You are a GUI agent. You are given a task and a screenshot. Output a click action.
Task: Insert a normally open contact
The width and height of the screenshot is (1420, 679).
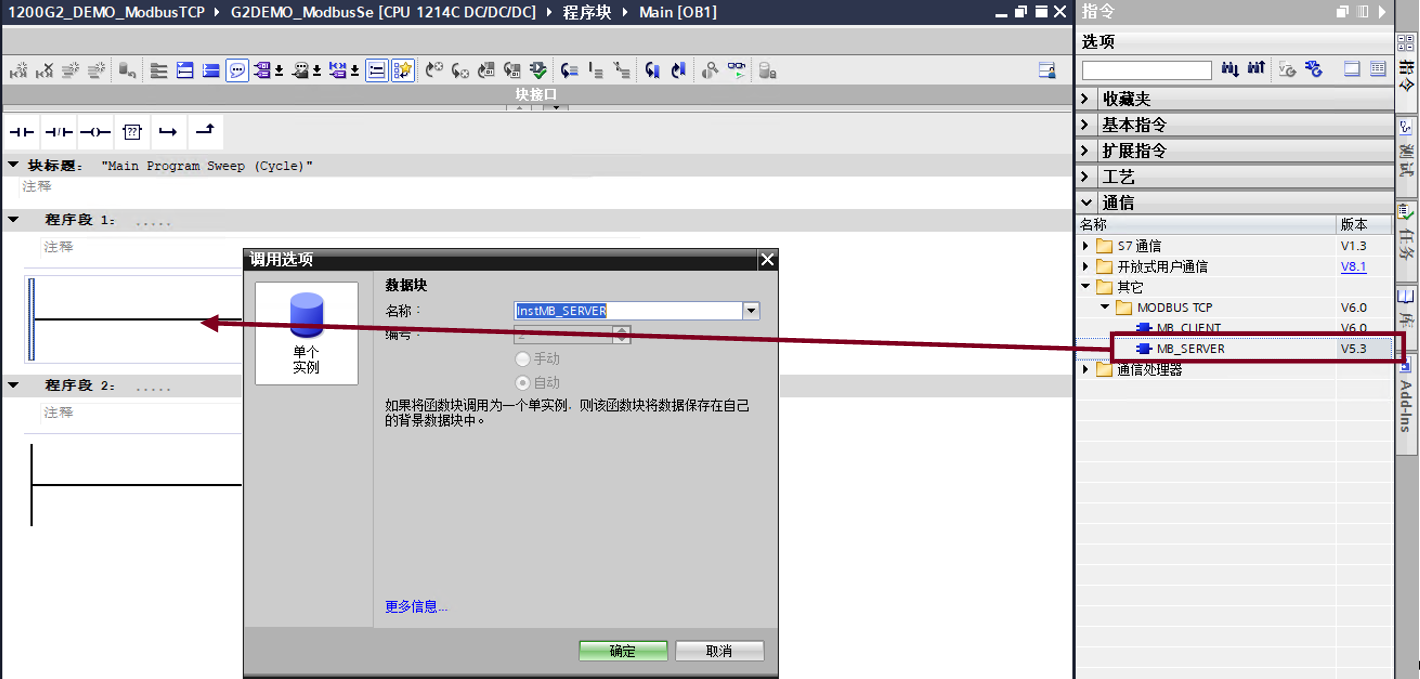pos(22,131)
